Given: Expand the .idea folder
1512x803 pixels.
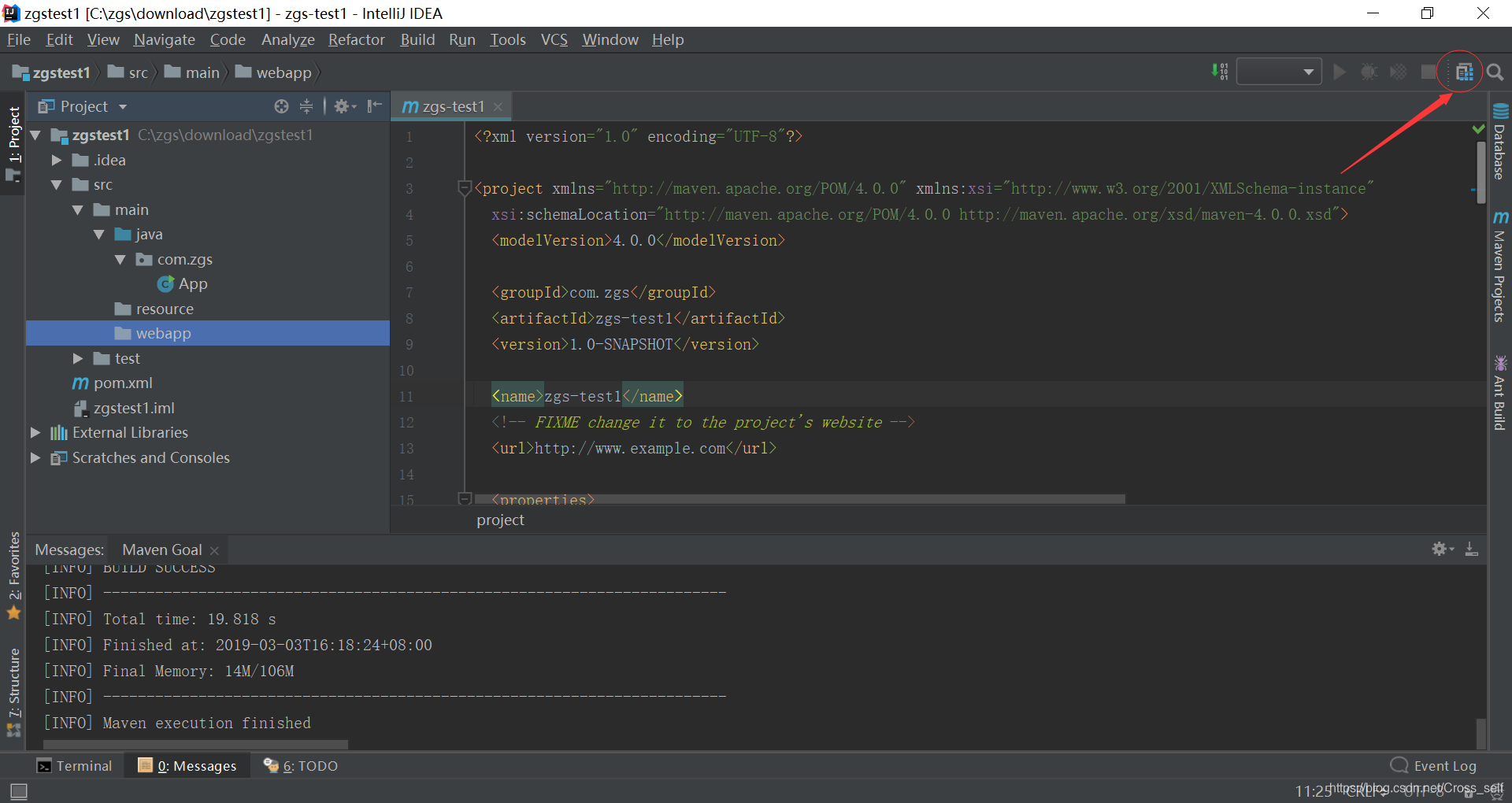Looking at the screenshot, I should [57, 160].
